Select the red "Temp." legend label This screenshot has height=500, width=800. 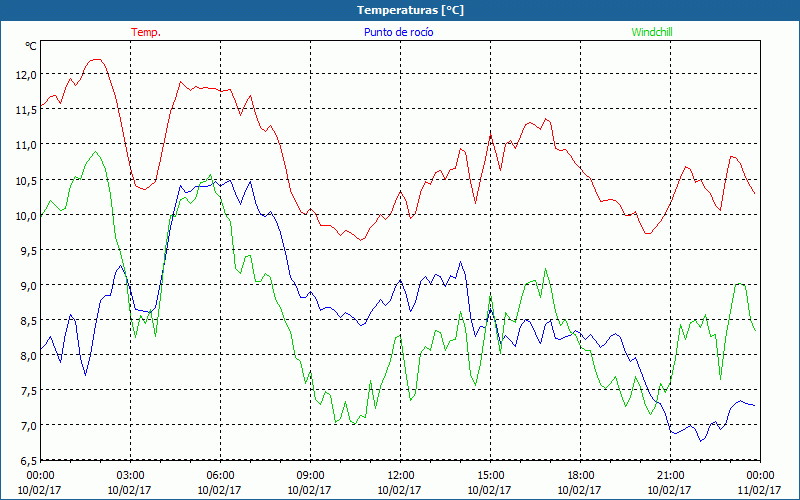click(146, 32)
